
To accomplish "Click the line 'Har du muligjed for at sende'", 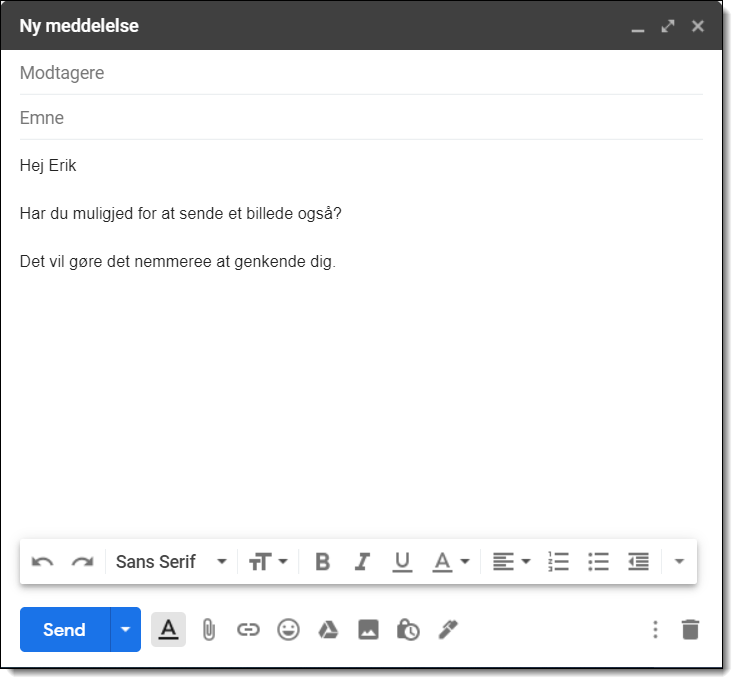I will pos(181,215).
